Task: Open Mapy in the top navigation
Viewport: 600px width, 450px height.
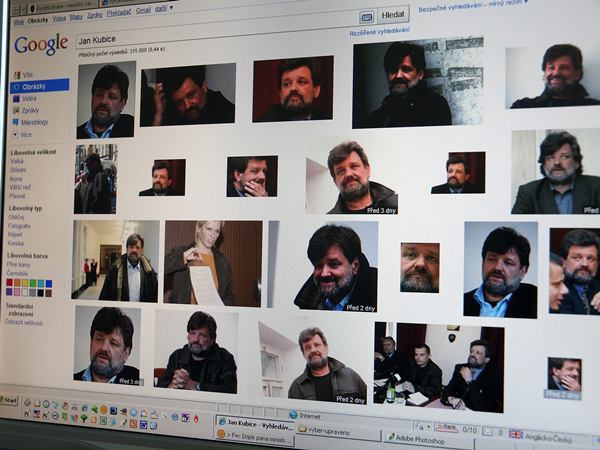Action: pyautogui.click(x=76, y=17)
